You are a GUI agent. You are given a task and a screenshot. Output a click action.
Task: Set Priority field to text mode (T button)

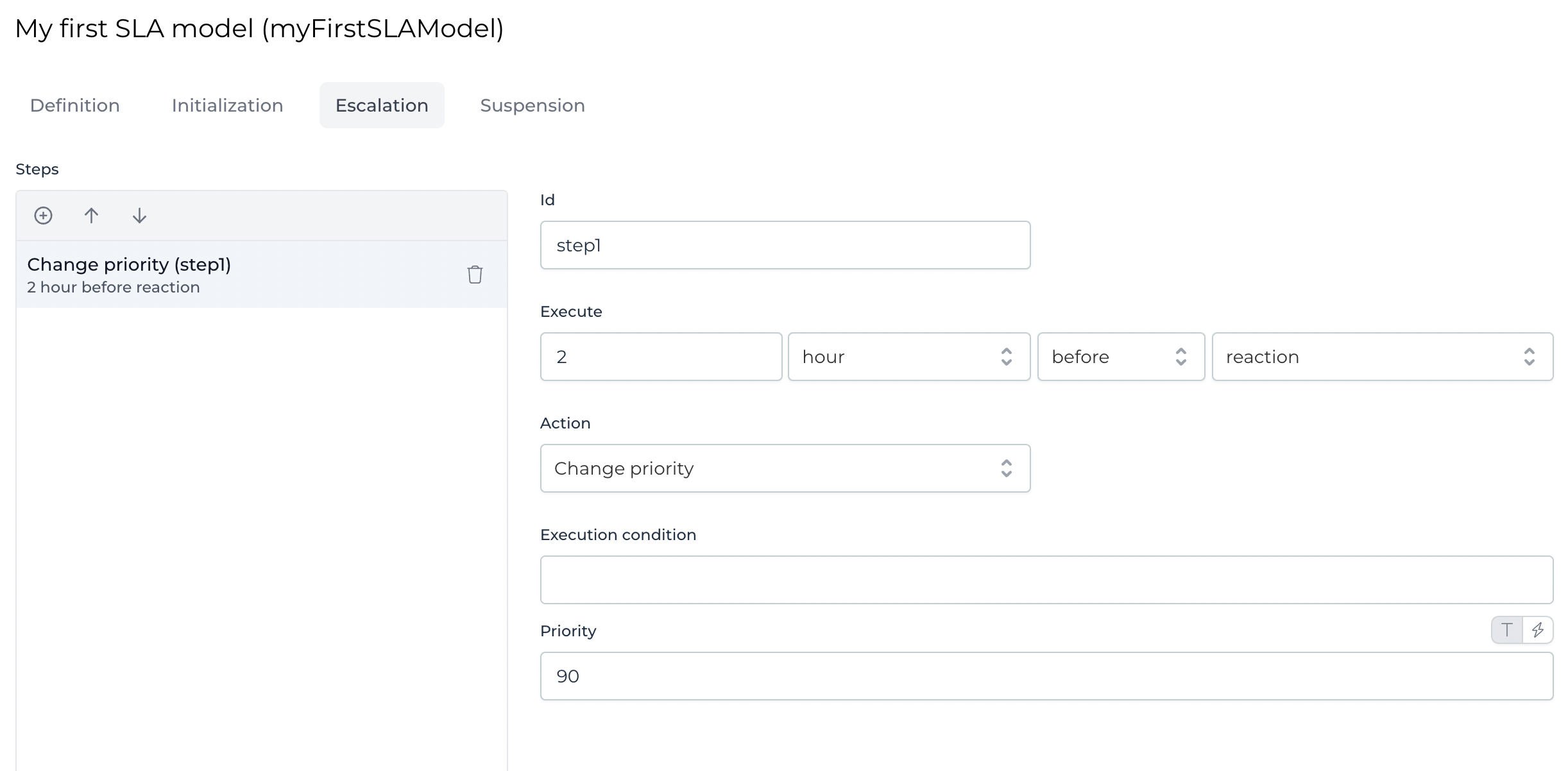pyautogui.click(x=1506, y=630)
